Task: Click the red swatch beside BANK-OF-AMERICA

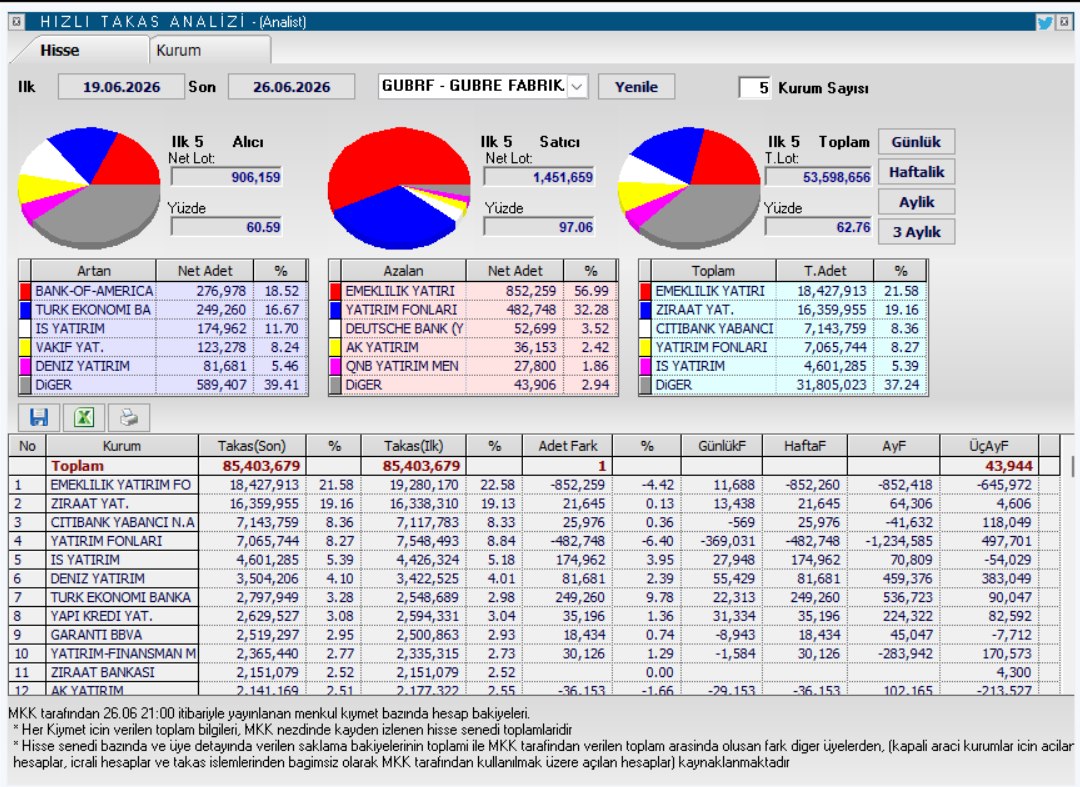Action: pos(25,291)
